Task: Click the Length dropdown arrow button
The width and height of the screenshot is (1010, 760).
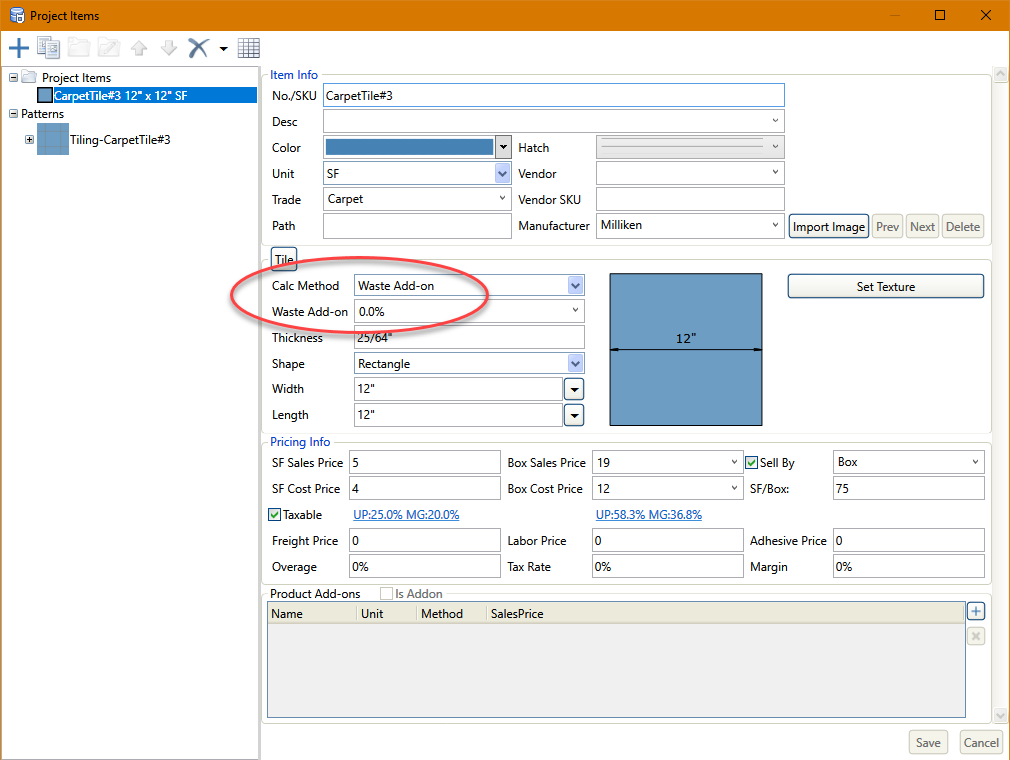Action: pos(573,415)
